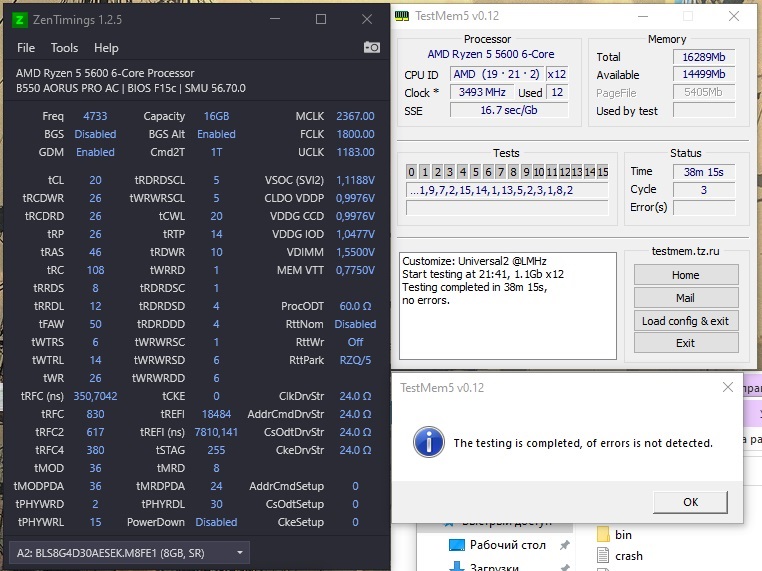The height and width of the screenshot is (571, 762).
Task: Click the Clock 3493 MHz field
Action: [x=482, y=92]
